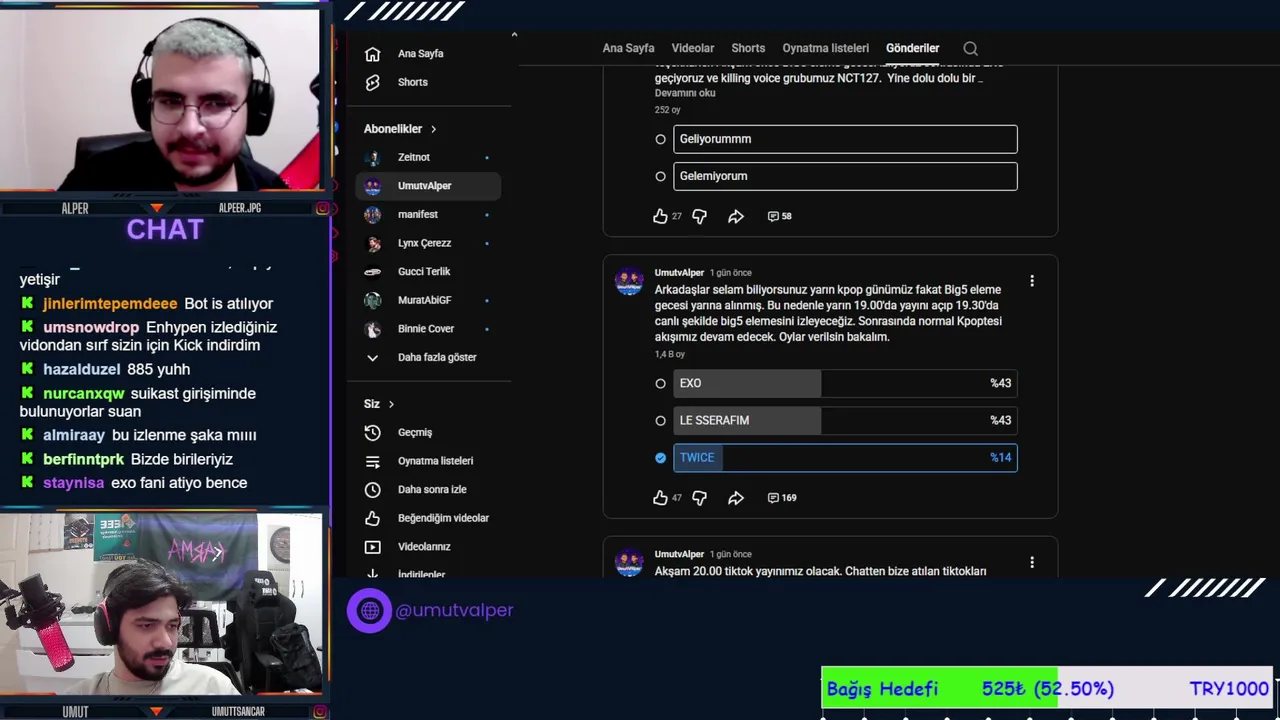Switch to Gönderiler channel tab
Image resolution: width=1280 pixels, height=720 pixels.
tap(912, 48)
